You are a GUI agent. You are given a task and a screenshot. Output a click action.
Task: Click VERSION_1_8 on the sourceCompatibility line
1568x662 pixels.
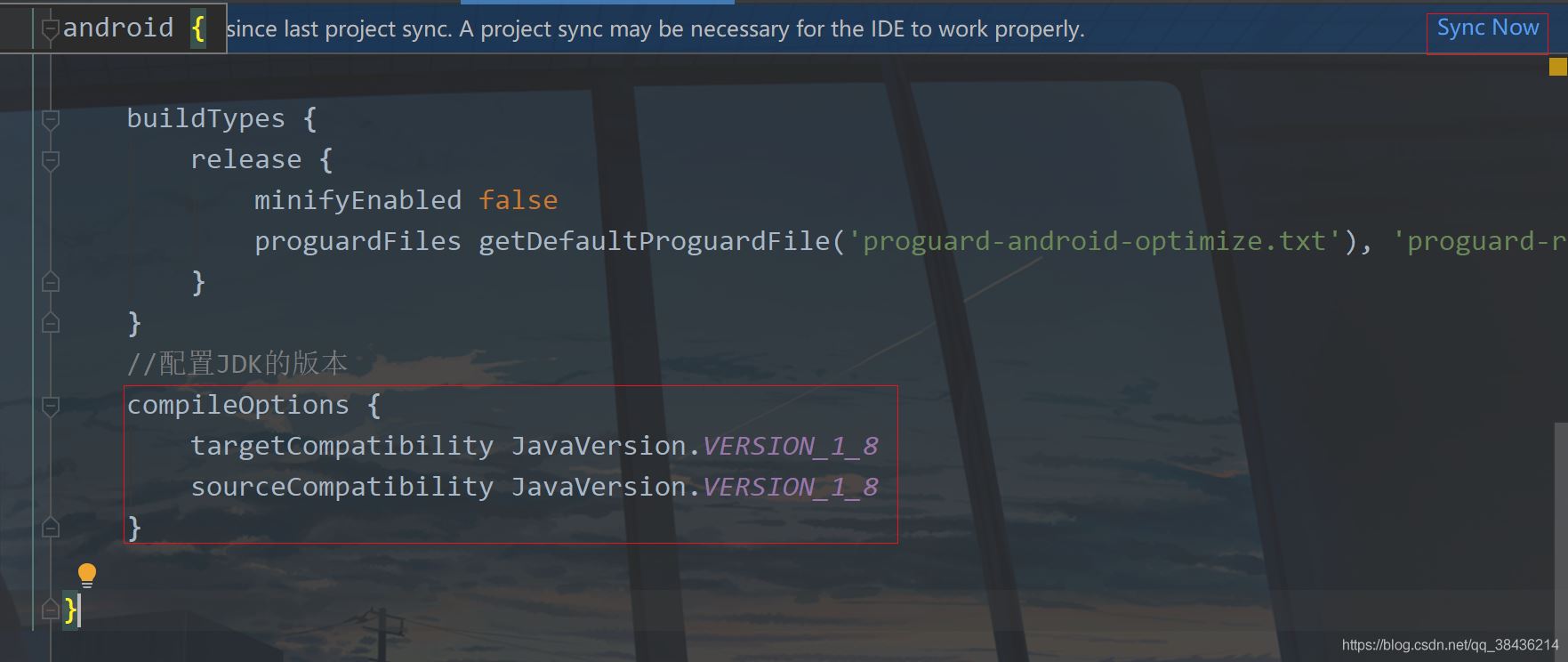791,487
